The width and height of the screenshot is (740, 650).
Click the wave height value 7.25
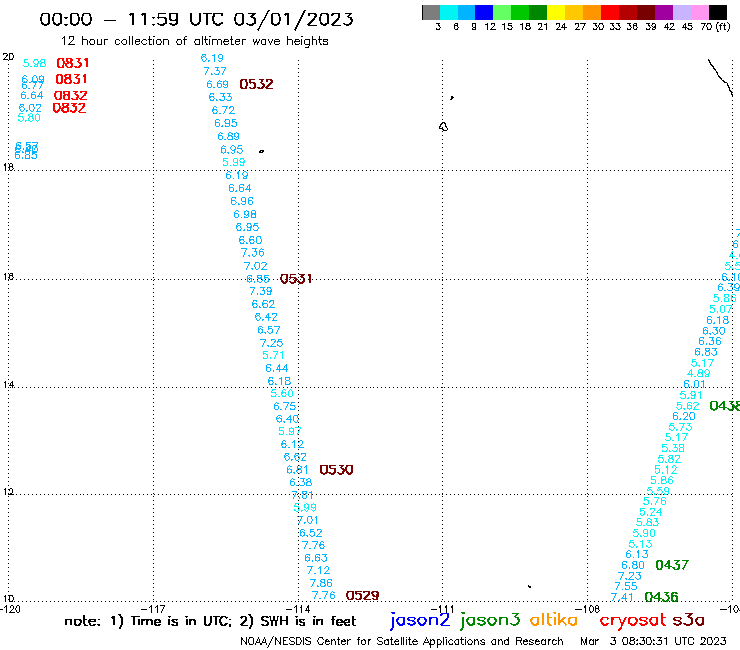(x=271, y=343)
